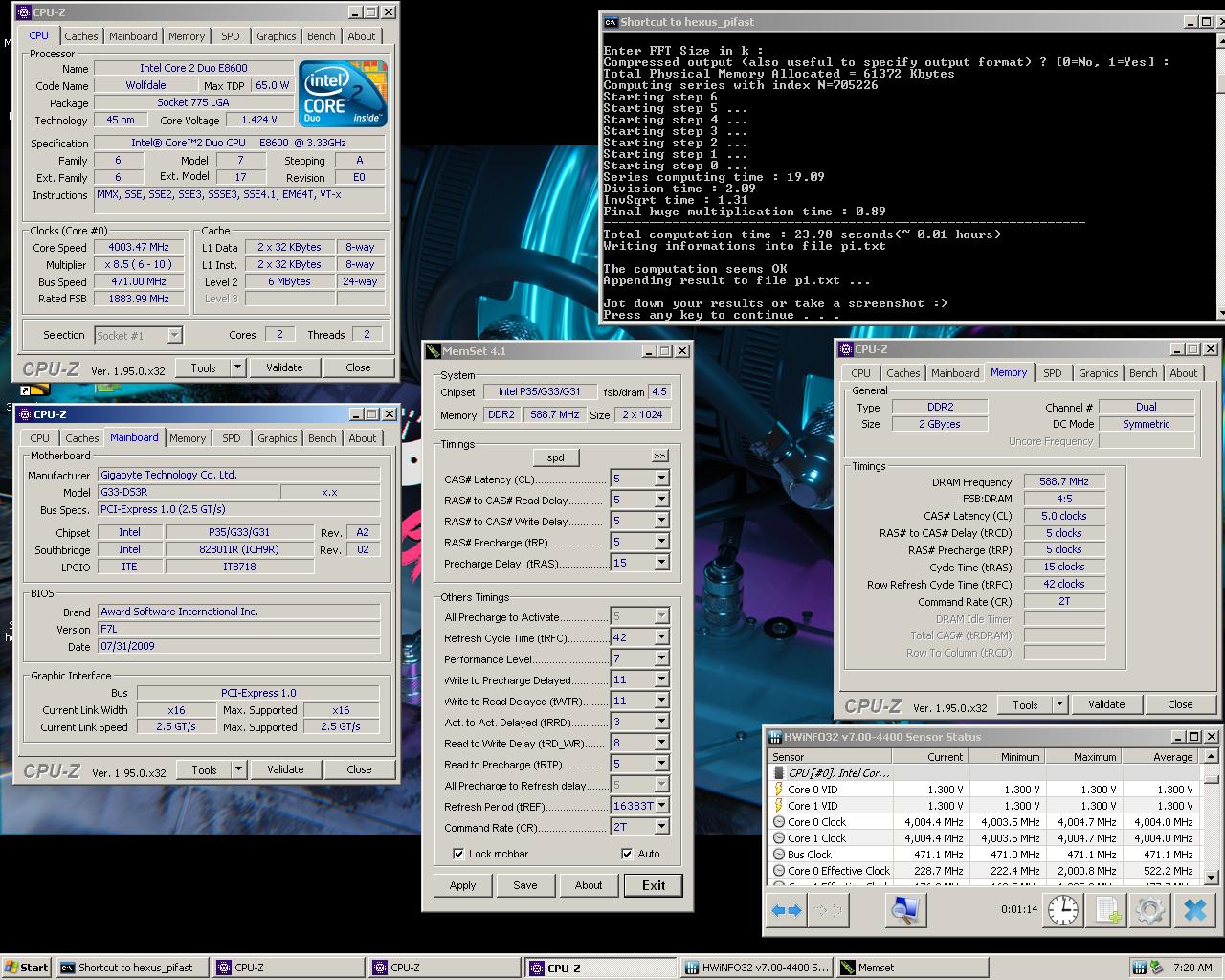The image size is (1225, 980).
Task: Click the spd button in MemSet
Action: (555, 457)
